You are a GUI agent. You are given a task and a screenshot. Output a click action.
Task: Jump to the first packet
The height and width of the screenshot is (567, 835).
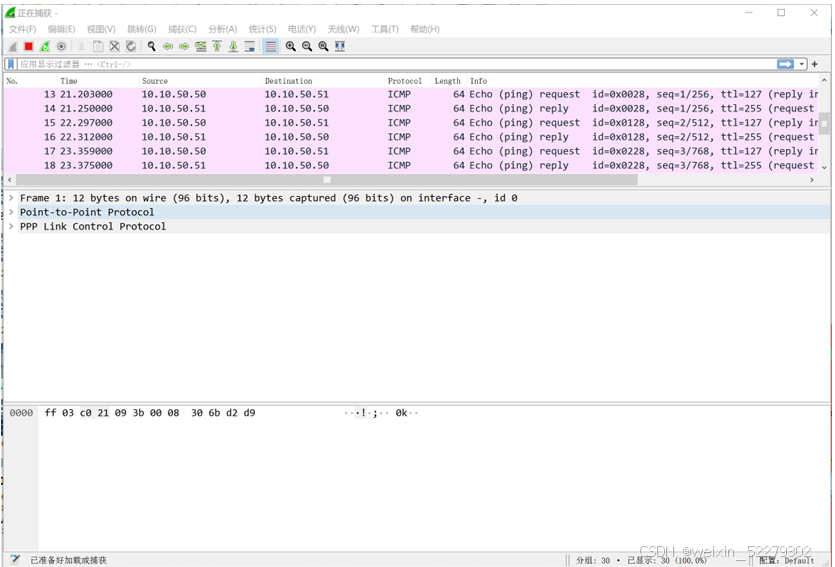pos(217,46)
